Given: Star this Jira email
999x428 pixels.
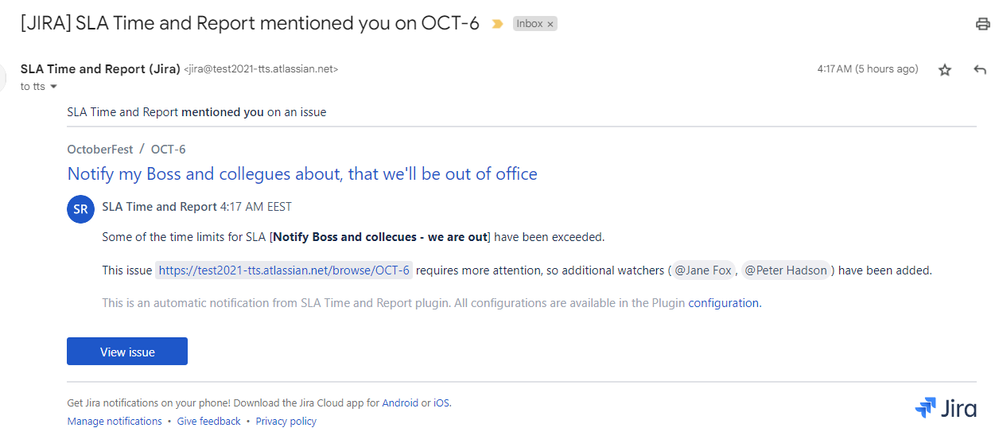Looking at the screenshot, I should (x=945, y=70).
